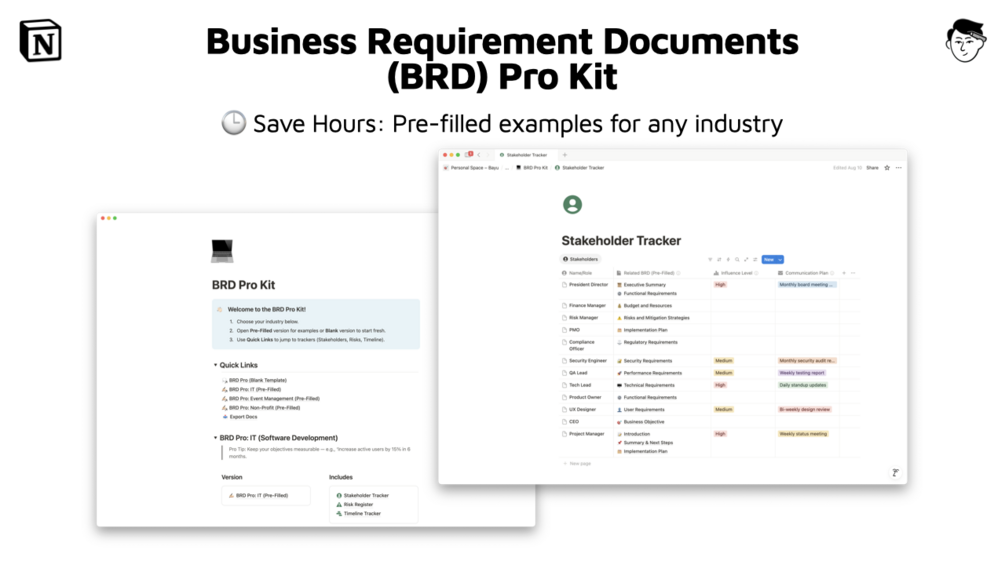1005x565 pixels.
Task: Open Personal Space – Bayu breadcrumb
Action: [471, 168]
